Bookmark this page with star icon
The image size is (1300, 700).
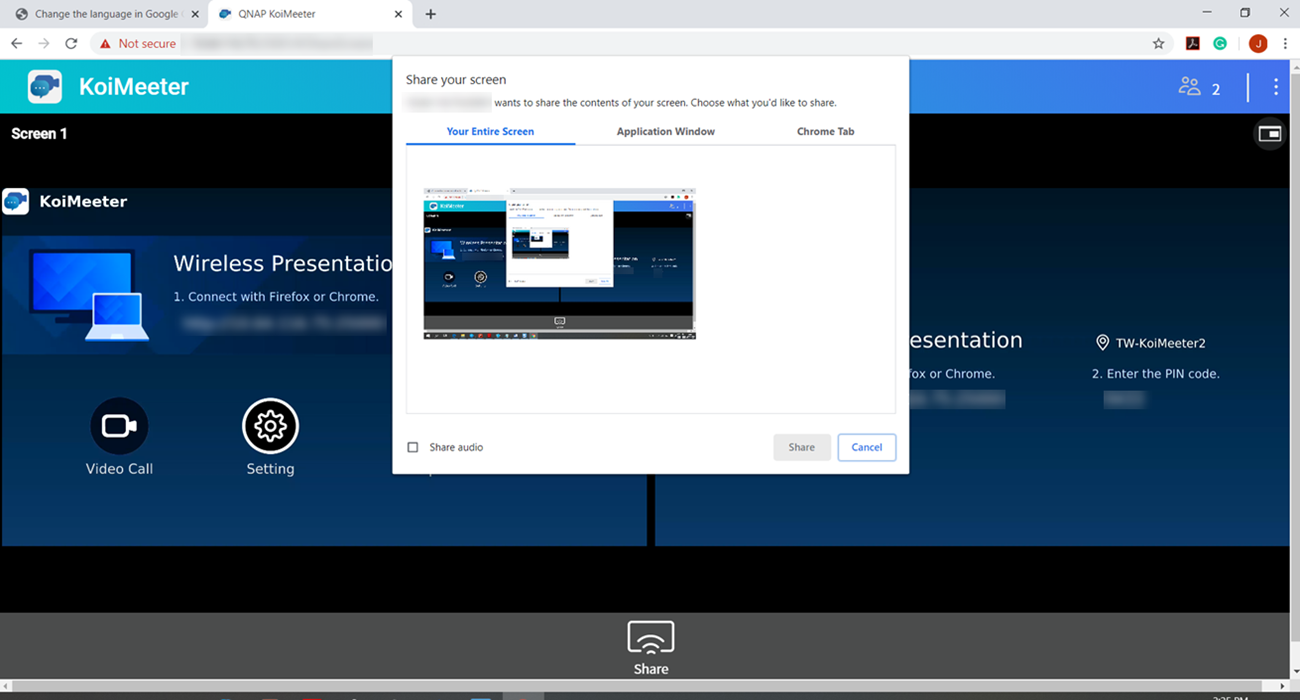click(1158, 43)
